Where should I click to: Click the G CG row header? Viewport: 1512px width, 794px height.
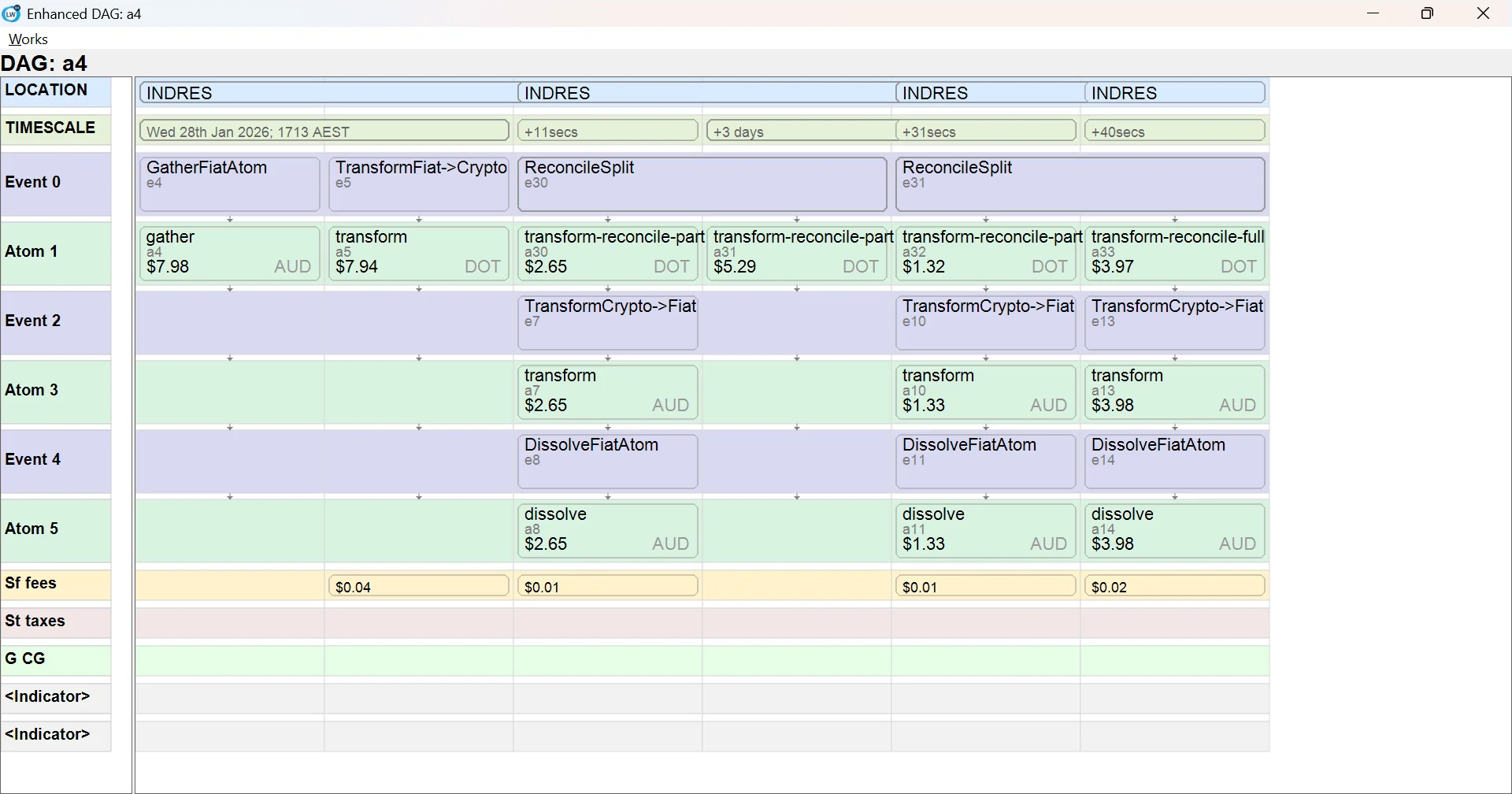click(56, 659)
